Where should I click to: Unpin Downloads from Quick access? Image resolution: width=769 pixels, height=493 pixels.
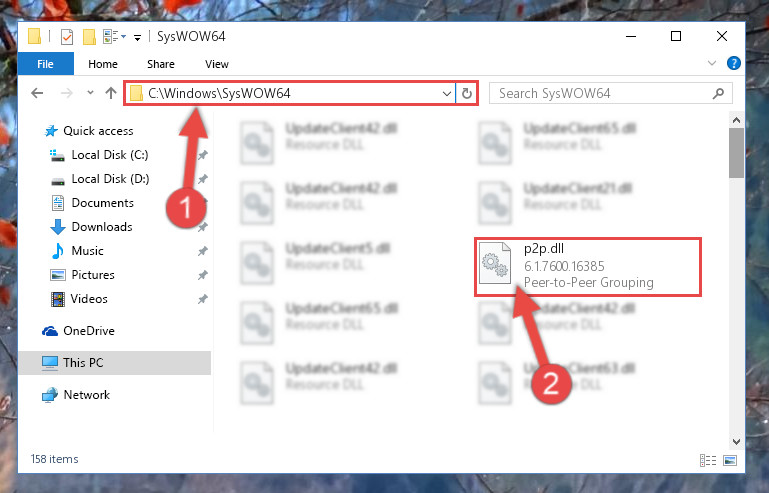202,227
